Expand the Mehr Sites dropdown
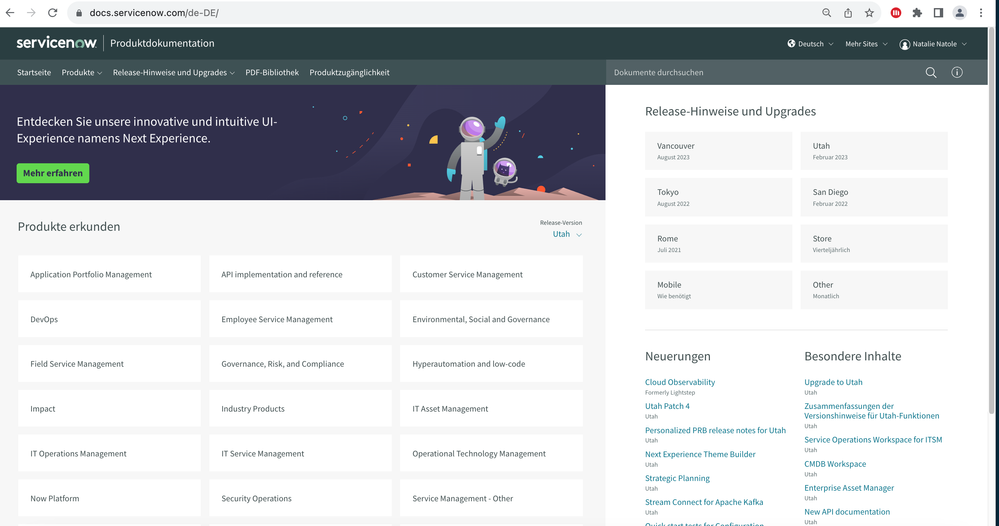The width and height of the screenshot is (999, 526). [x=866, y=44]
